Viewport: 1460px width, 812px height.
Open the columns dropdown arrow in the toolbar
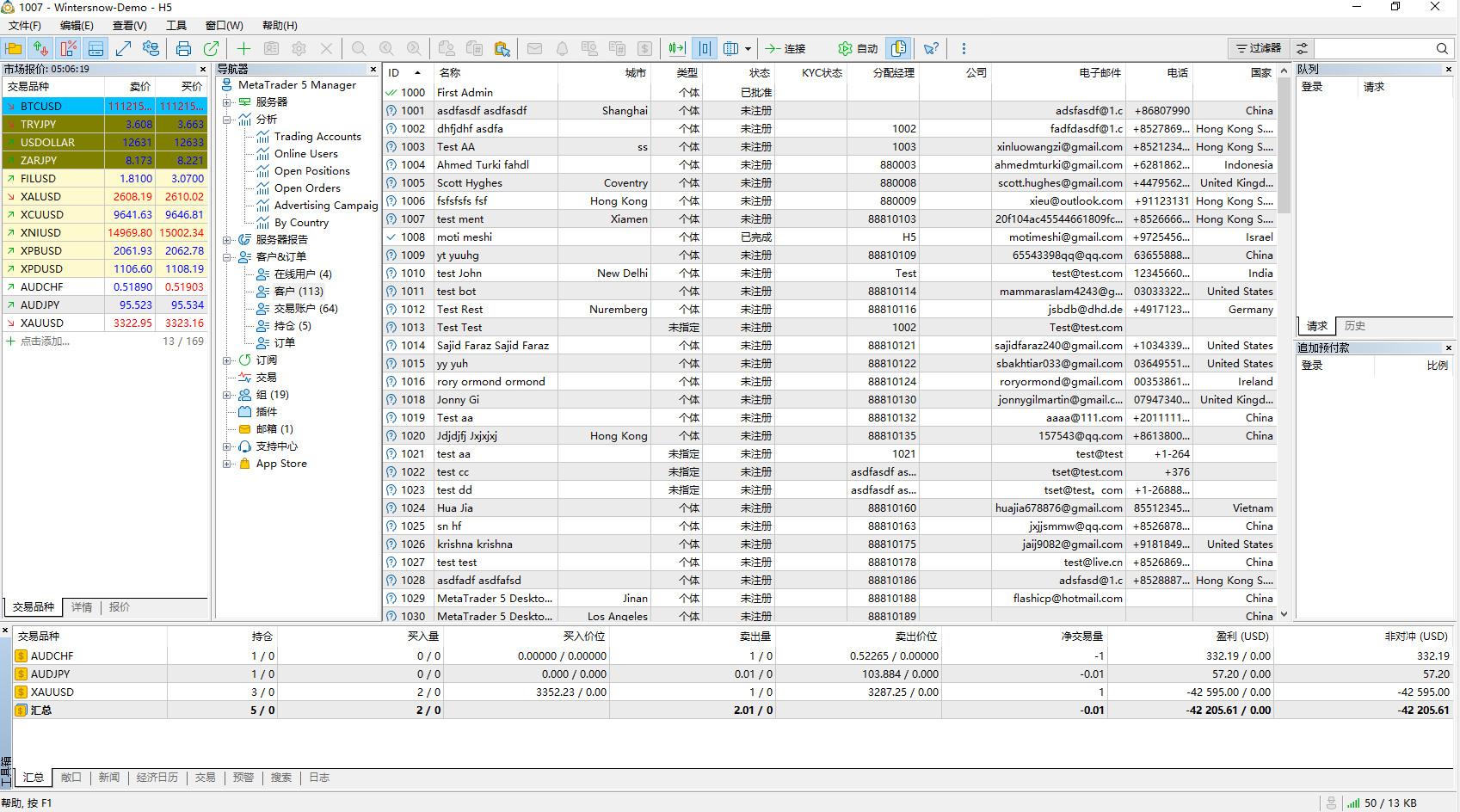[x=748, y=48]
